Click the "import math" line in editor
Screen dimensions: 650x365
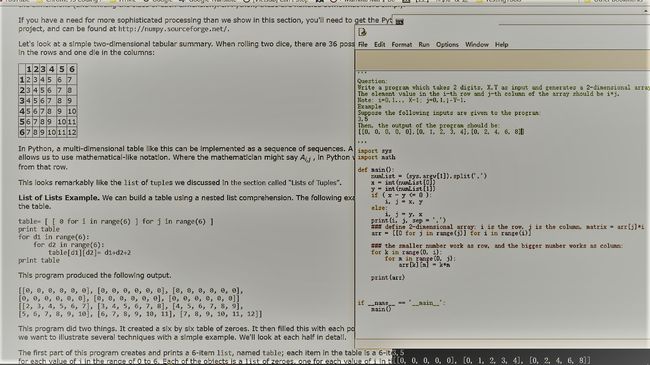376,157
